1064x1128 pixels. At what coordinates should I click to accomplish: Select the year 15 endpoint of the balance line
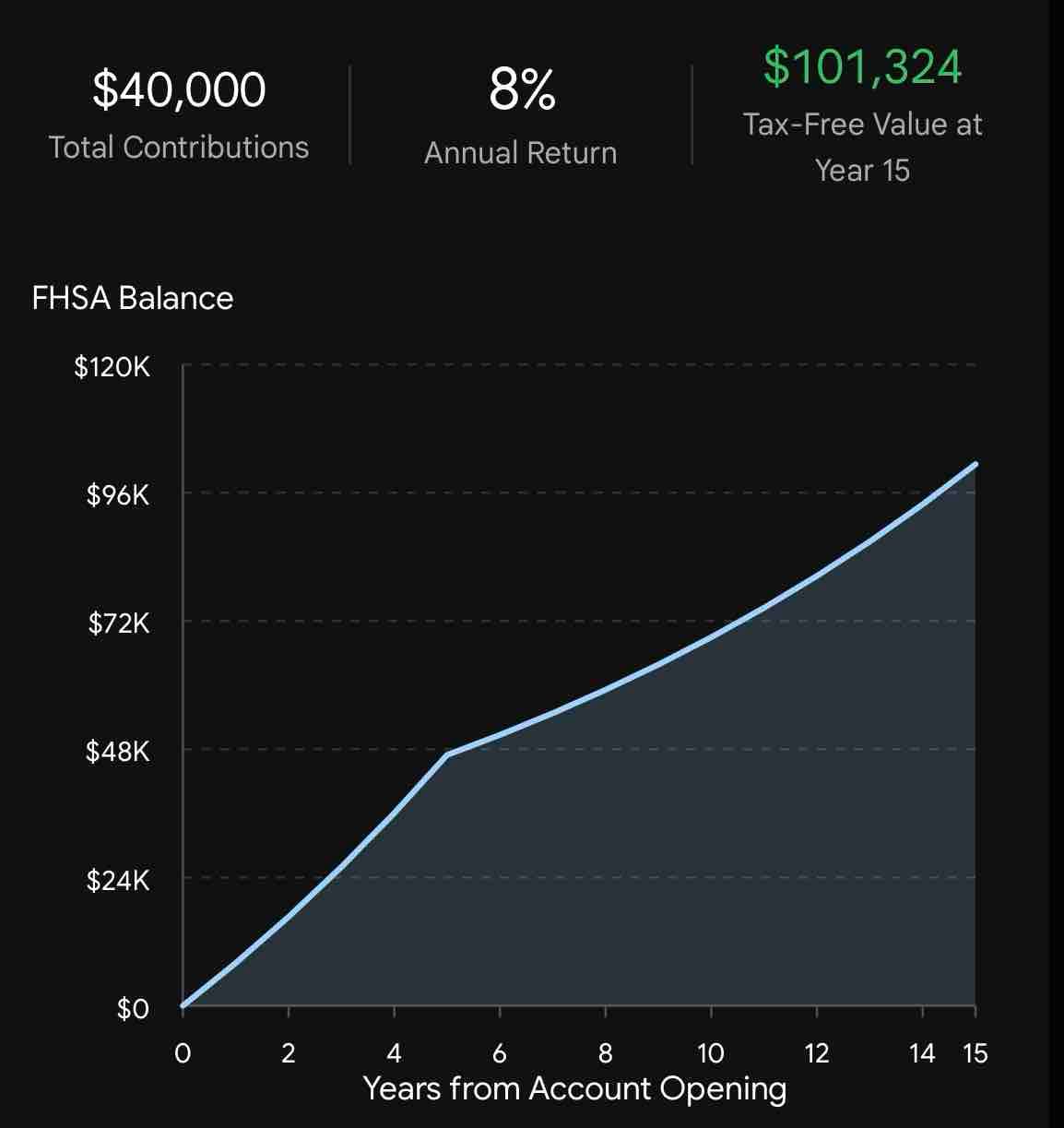[975, 464]
